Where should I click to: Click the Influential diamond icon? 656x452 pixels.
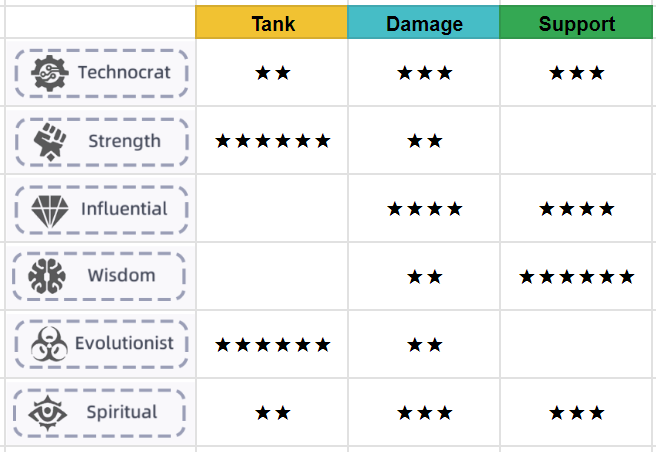click(x=50, y=211)
